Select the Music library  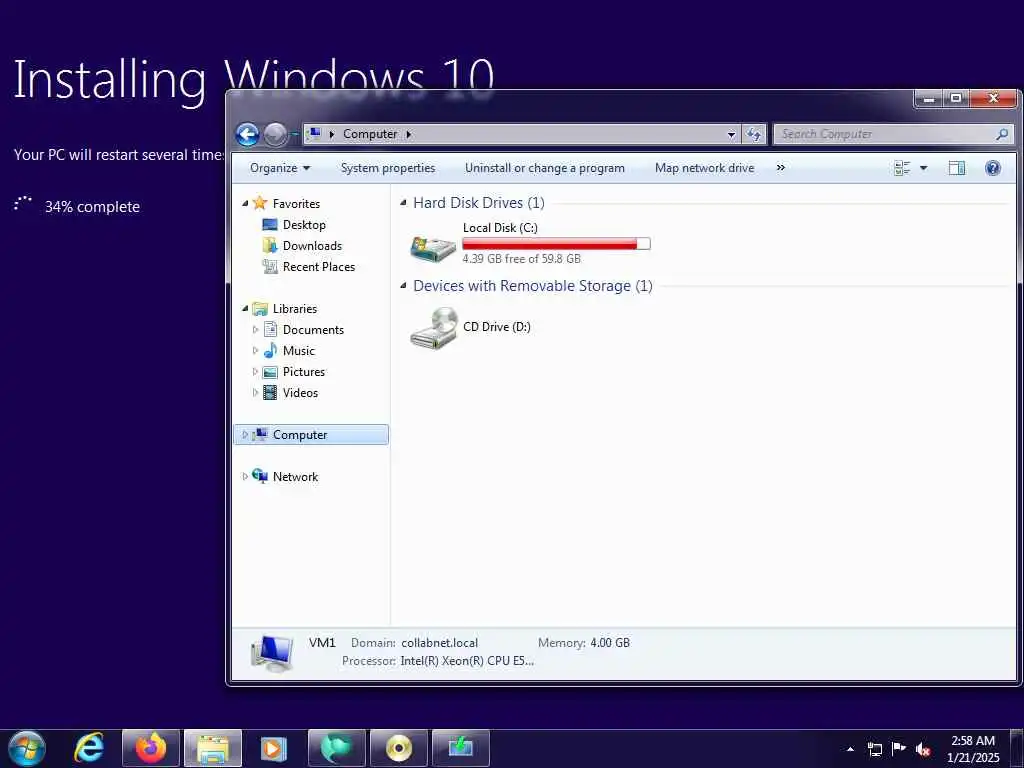298,351
